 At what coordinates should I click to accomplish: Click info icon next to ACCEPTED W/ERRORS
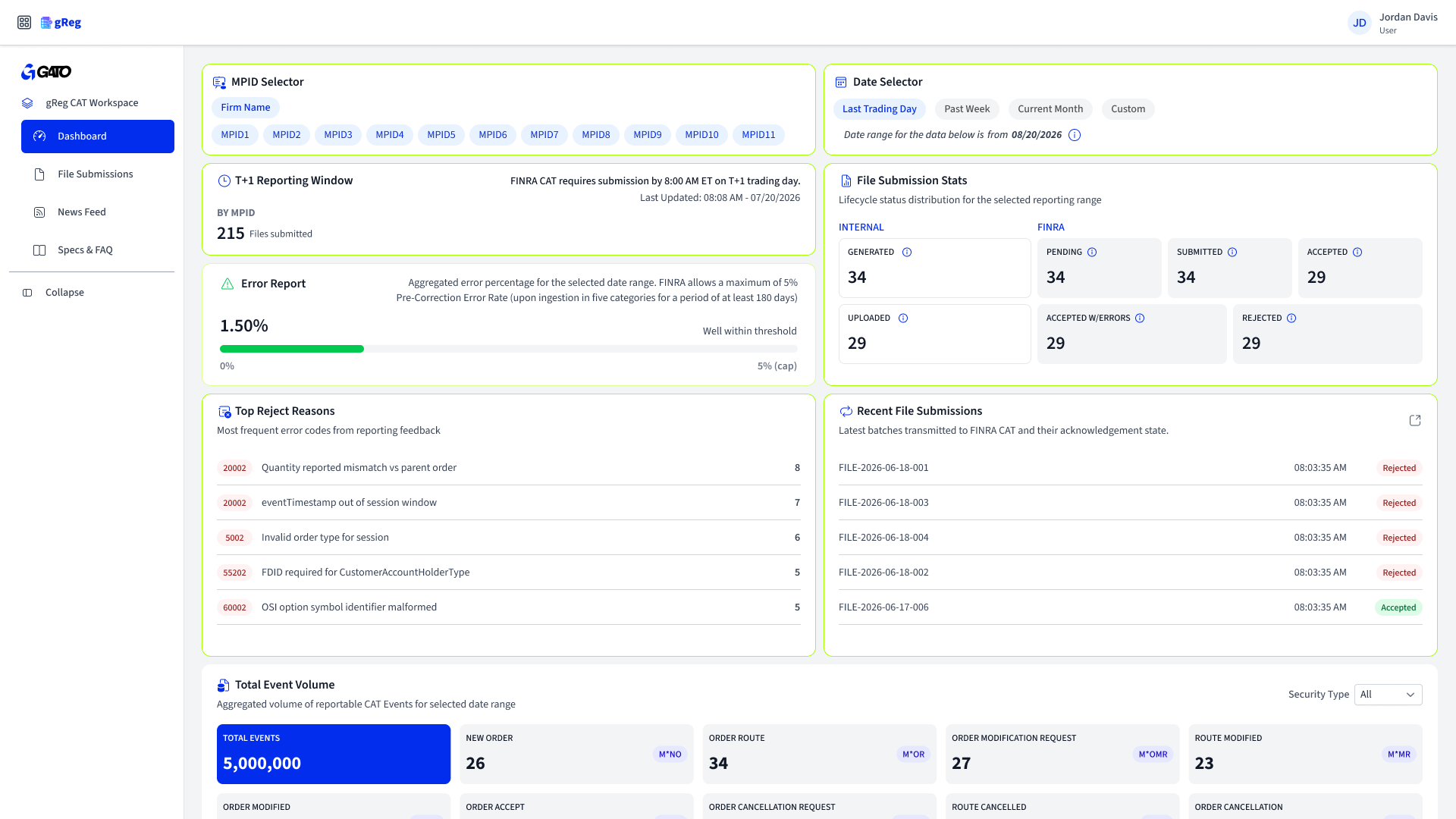pyautogui.click(x=1140, y=318)
